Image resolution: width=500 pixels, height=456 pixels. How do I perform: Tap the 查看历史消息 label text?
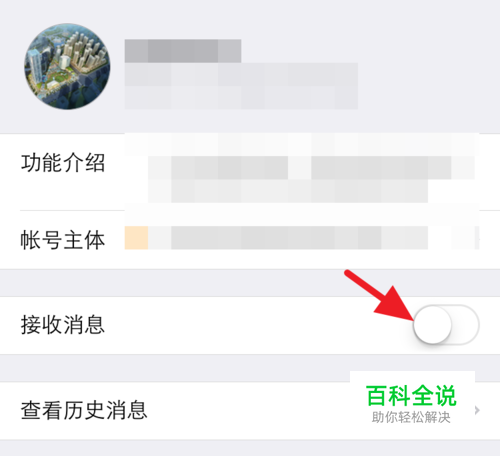[84, 410]
